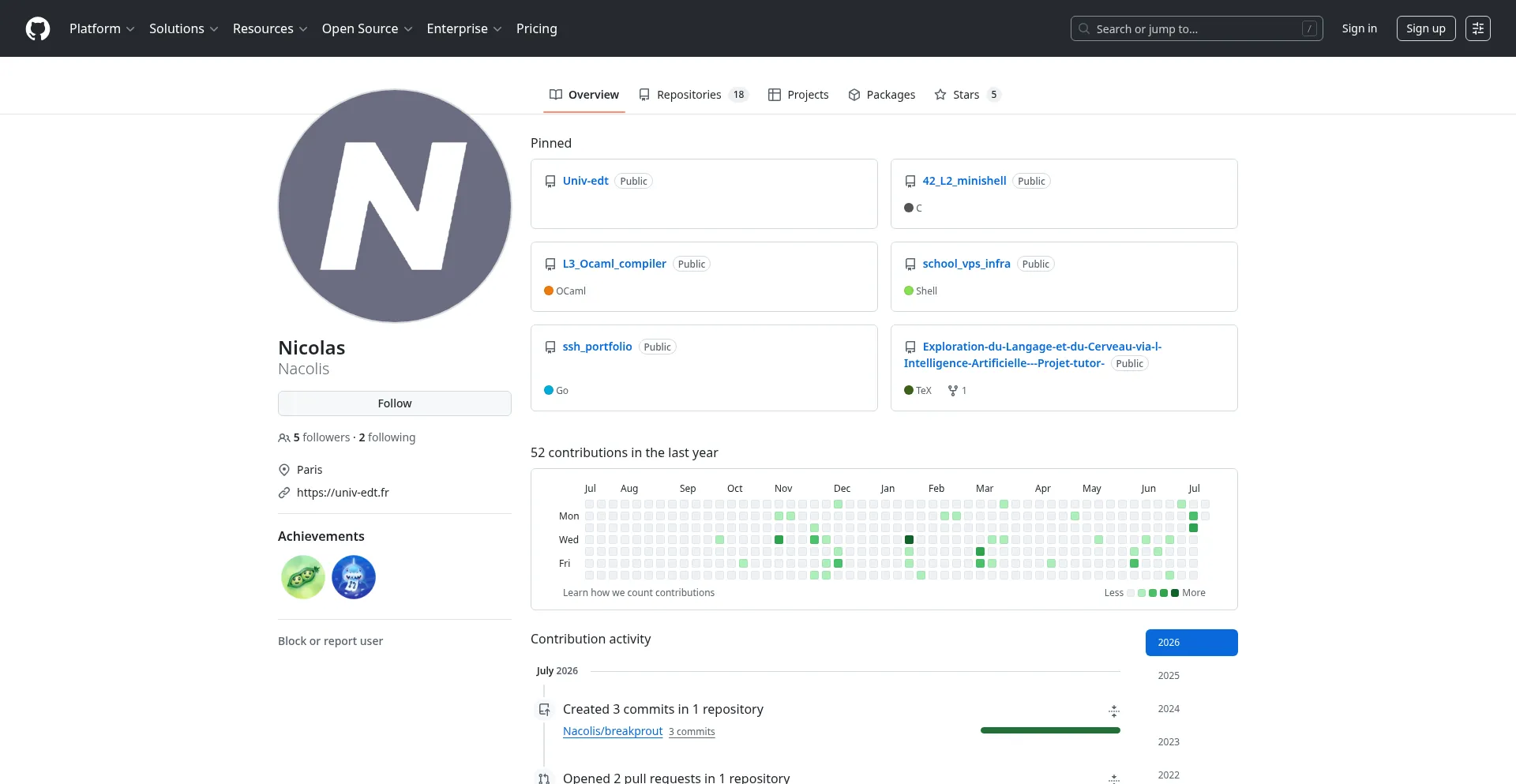Open the https://univ-edt.fr website link

coord(343,493)
